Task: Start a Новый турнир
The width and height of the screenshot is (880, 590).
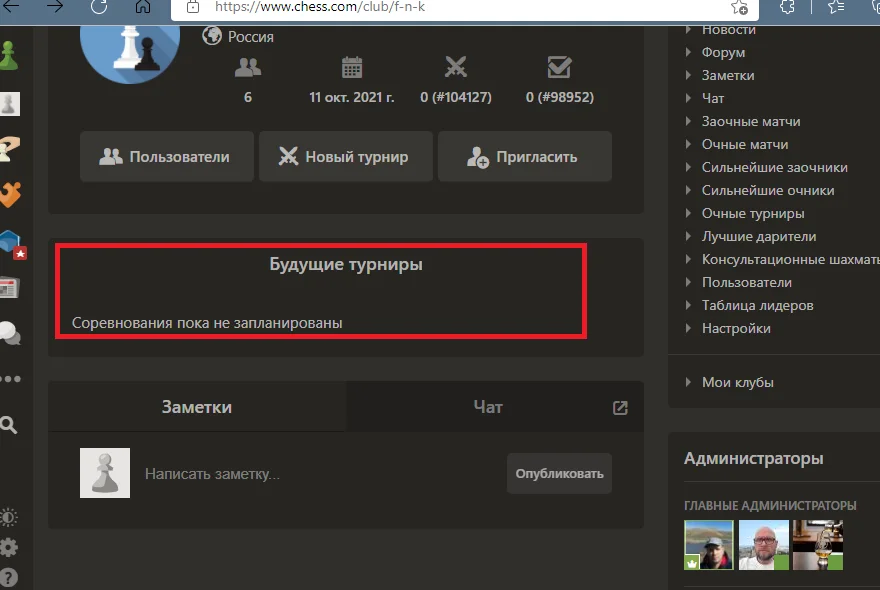Action: (345, 156)
